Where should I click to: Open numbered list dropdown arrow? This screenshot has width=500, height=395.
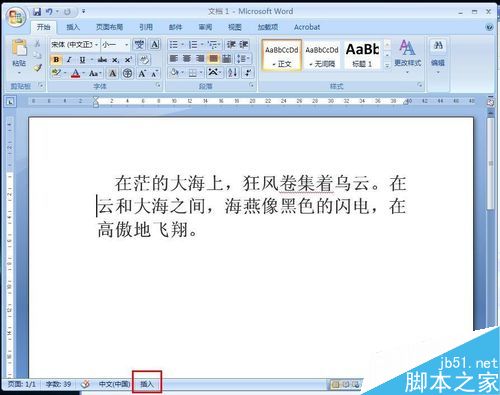point(202,45)
